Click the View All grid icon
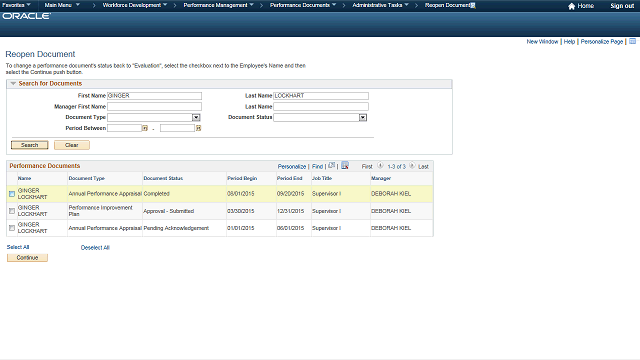 point(331,166)
